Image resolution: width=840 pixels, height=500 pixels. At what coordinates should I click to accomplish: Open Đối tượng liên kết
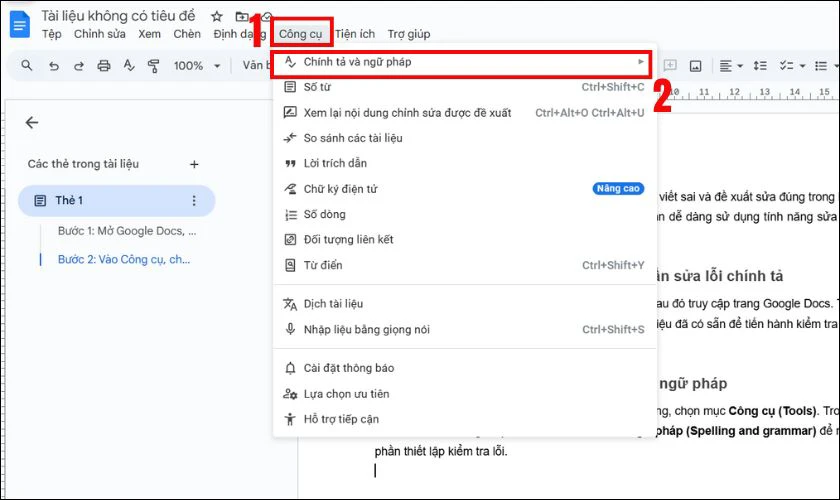coord(463,240)
